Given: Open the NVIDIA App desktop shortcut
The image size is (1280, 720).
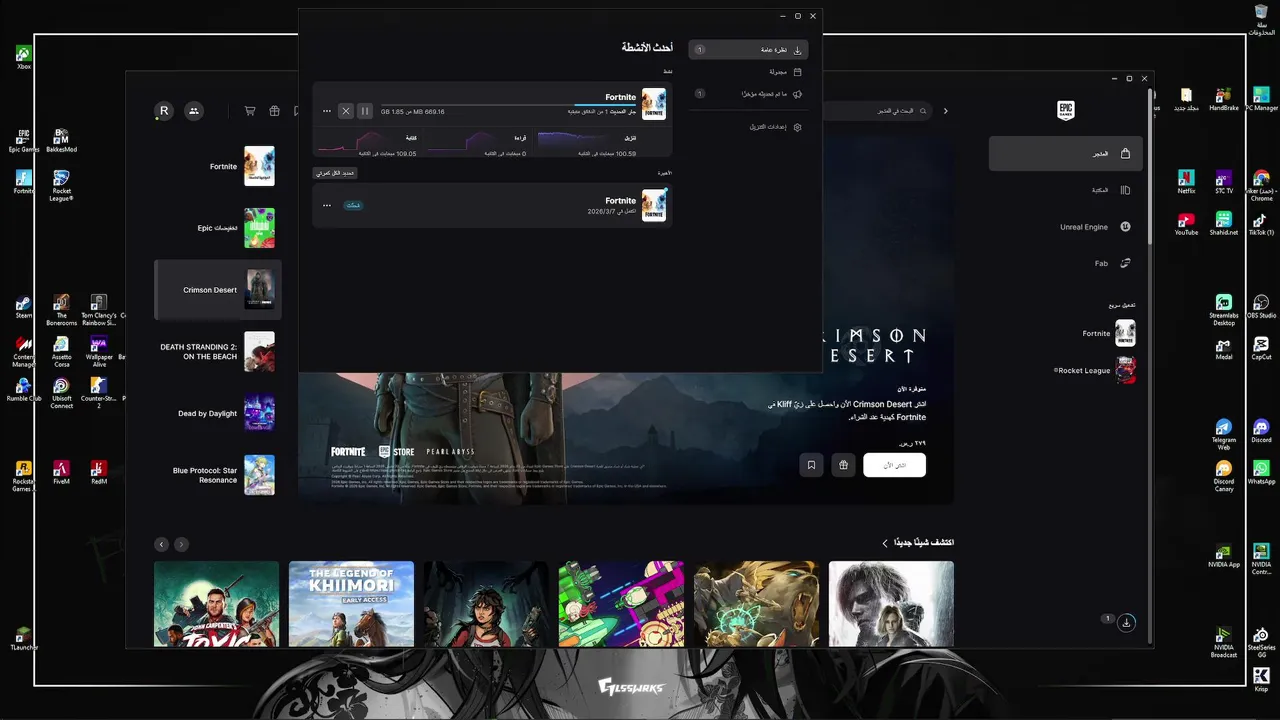Looking at the screenshot, I should (1224, 555).
